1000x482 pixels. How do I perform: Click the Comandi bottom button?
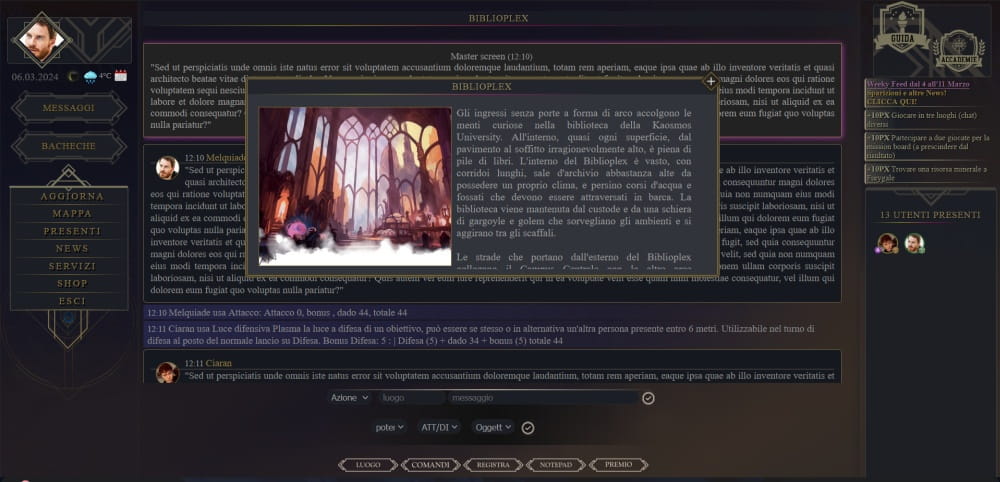click(430, 465)
